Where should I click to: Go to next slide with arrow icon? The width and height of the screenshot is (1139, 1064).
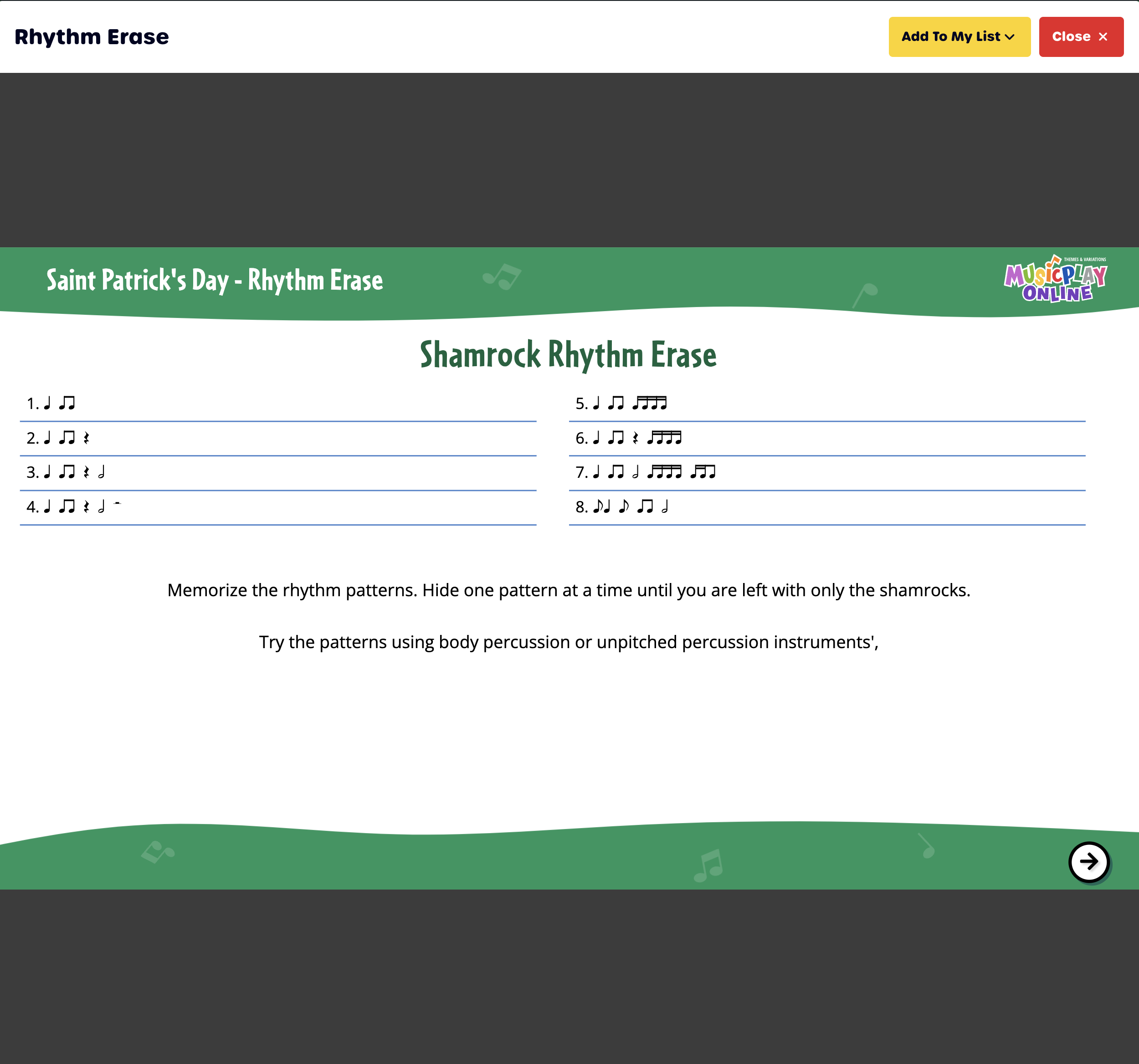tap(1088, 861)
